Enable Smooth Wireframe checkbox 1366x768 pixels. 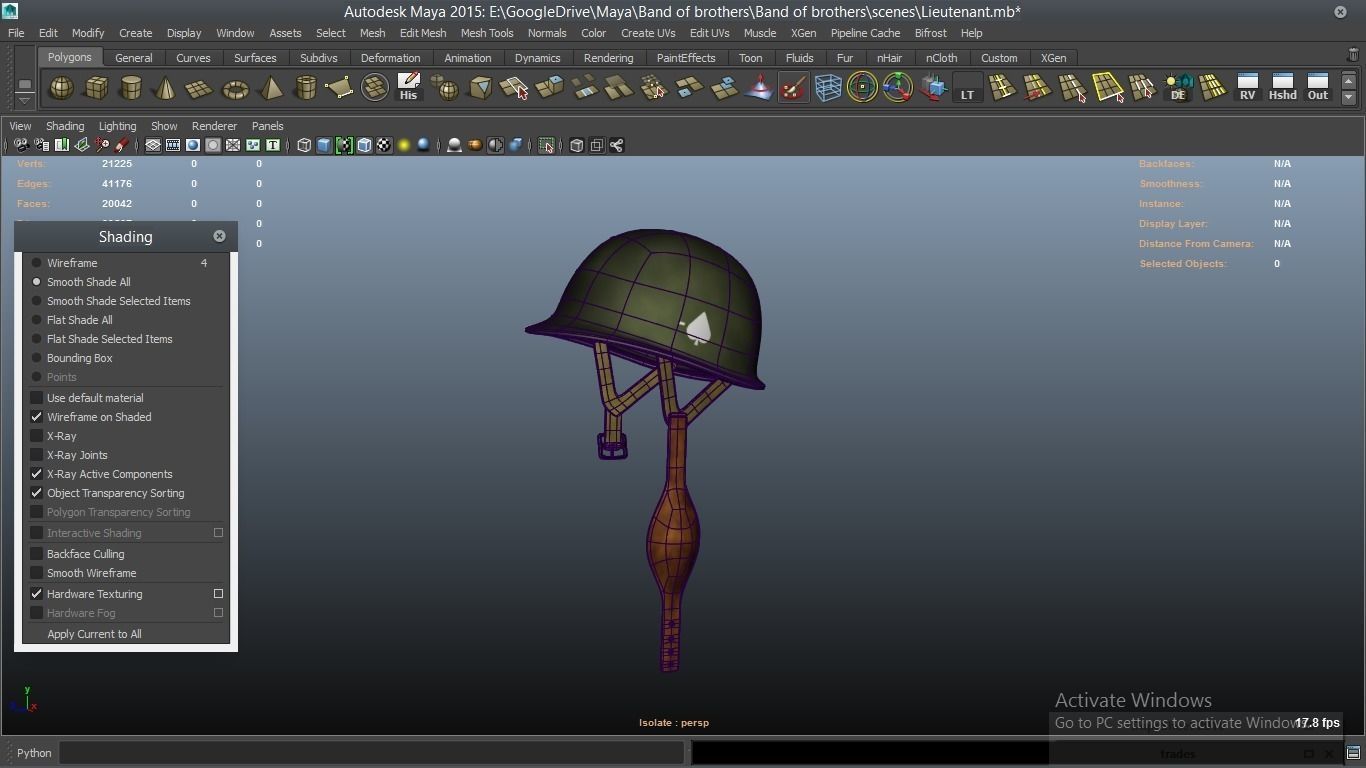[x=37, y=573]
